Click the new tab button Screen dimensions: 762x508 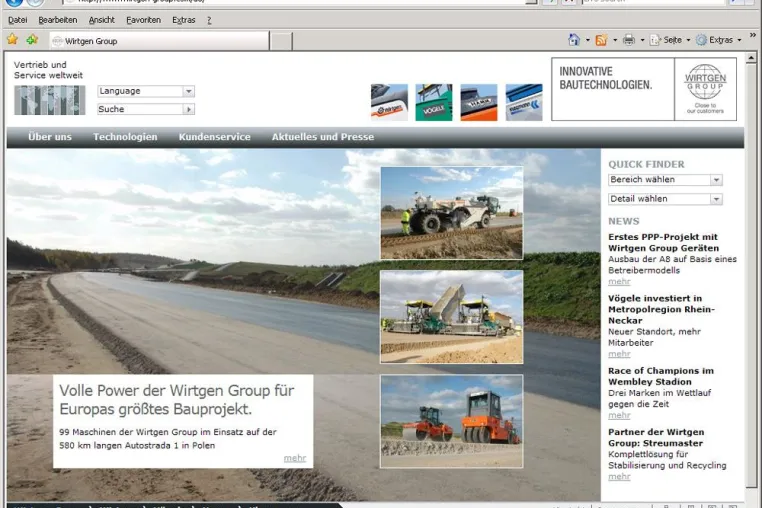[x=281, y=41]
